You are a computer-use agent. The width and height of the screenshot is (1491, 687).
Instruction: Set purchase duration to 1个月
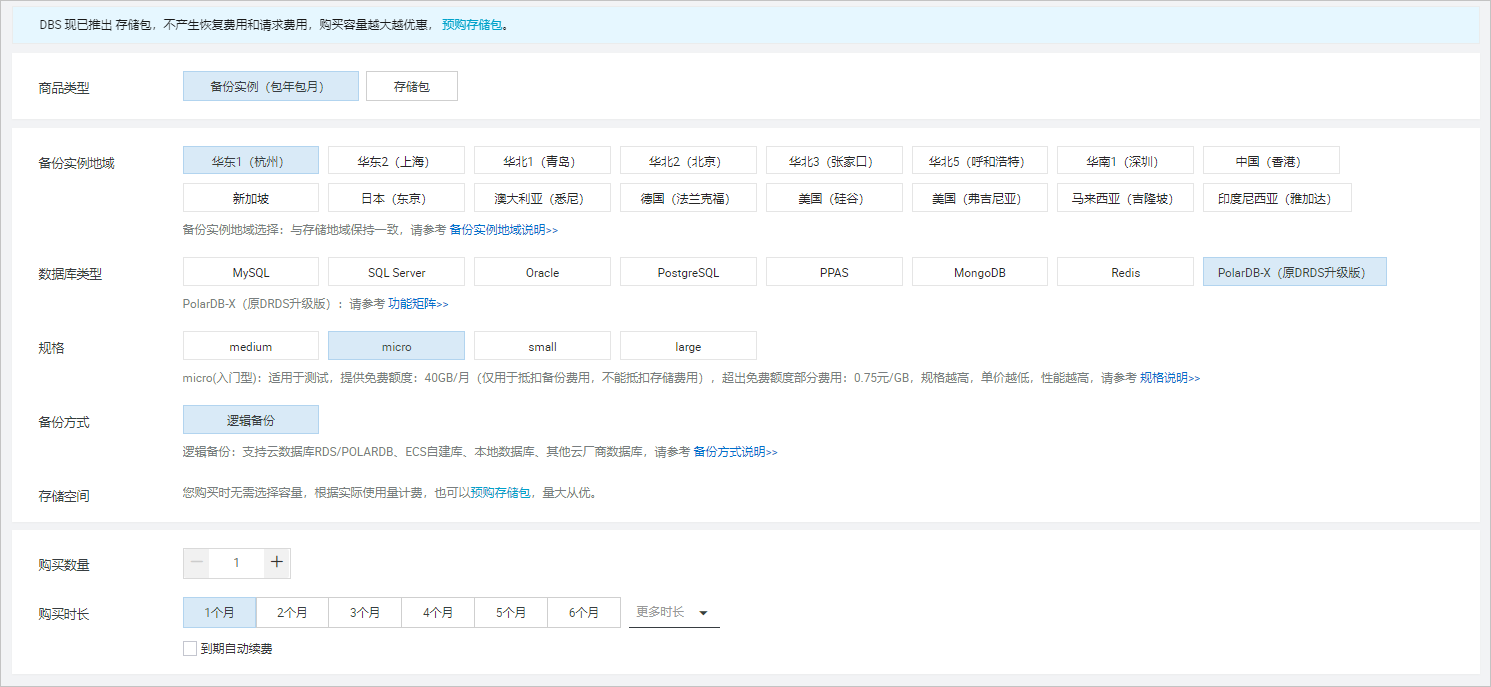tap(220, 612)
